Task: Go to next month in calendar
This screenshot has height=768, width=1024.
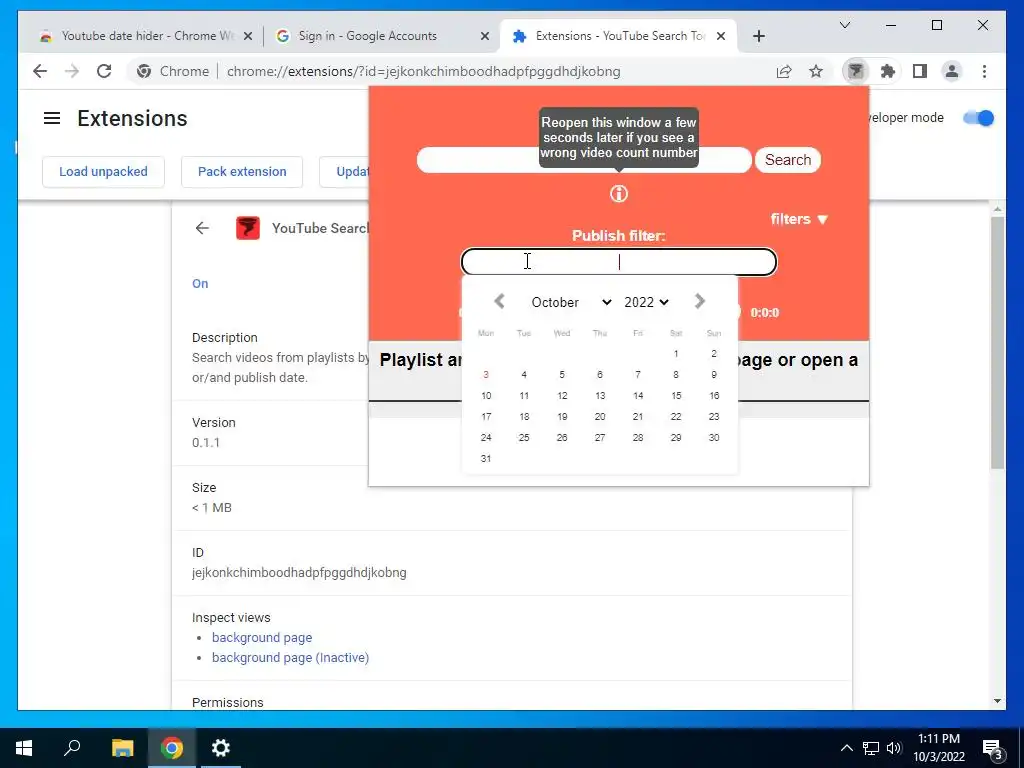Action: [x=699, y=301]
